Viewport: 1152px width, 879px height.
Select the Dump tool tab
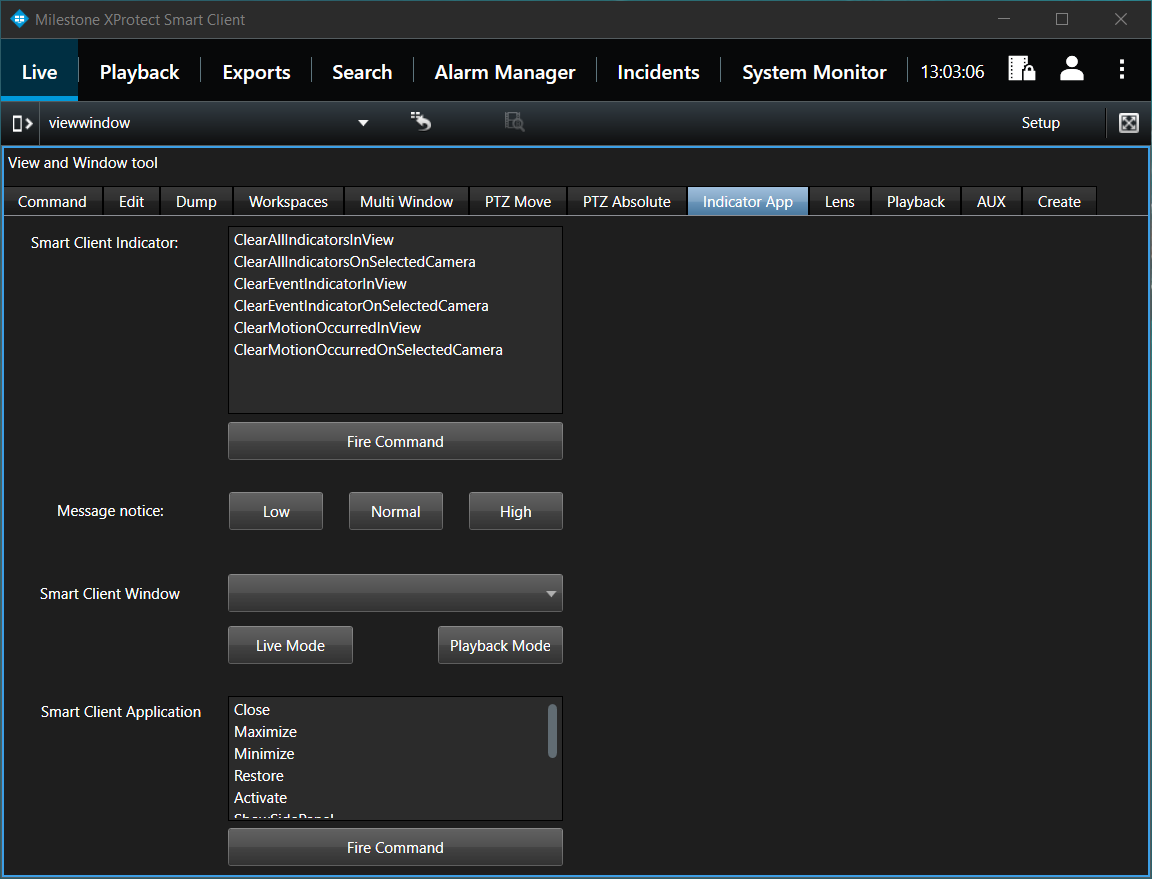pos(196,201)
